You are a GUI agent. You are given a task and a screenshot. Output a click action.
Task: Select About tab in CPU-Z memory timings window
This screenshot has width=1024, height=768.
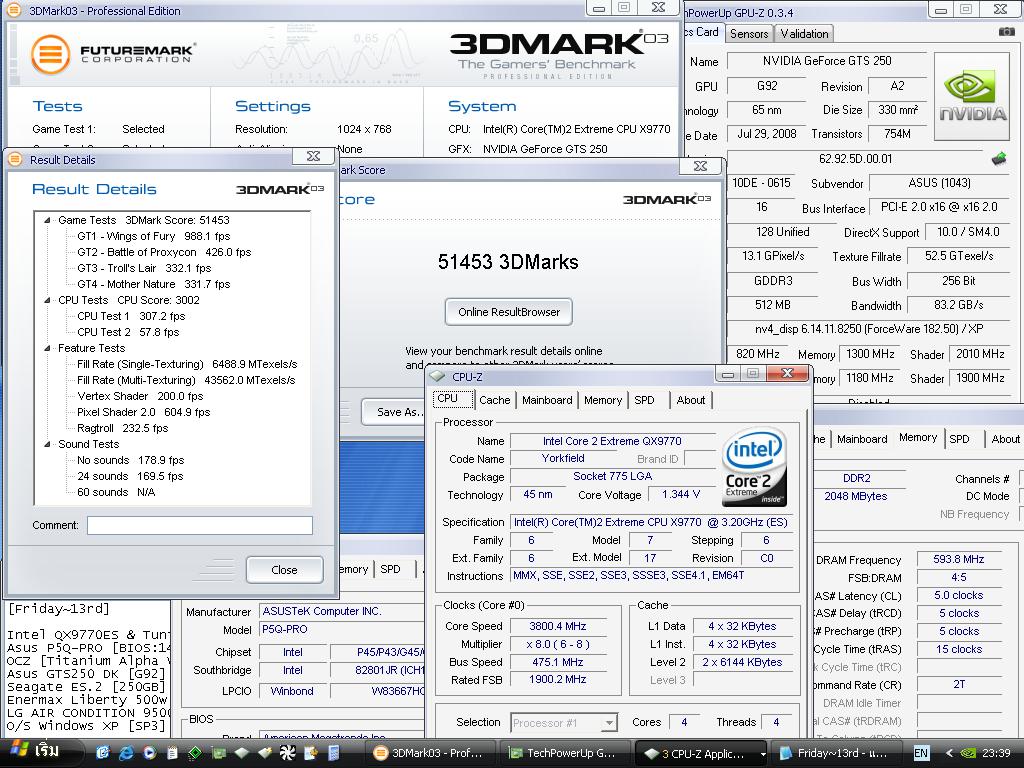click(1005, 439)
